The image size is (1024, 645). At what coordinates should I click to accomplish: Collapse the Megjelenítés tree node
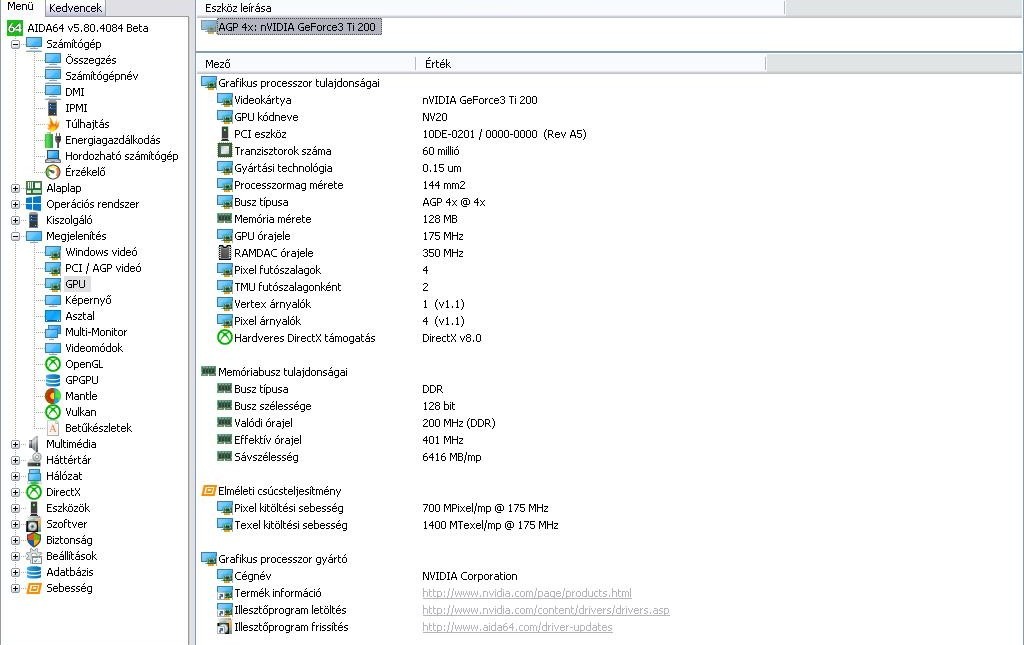point(15,236)
